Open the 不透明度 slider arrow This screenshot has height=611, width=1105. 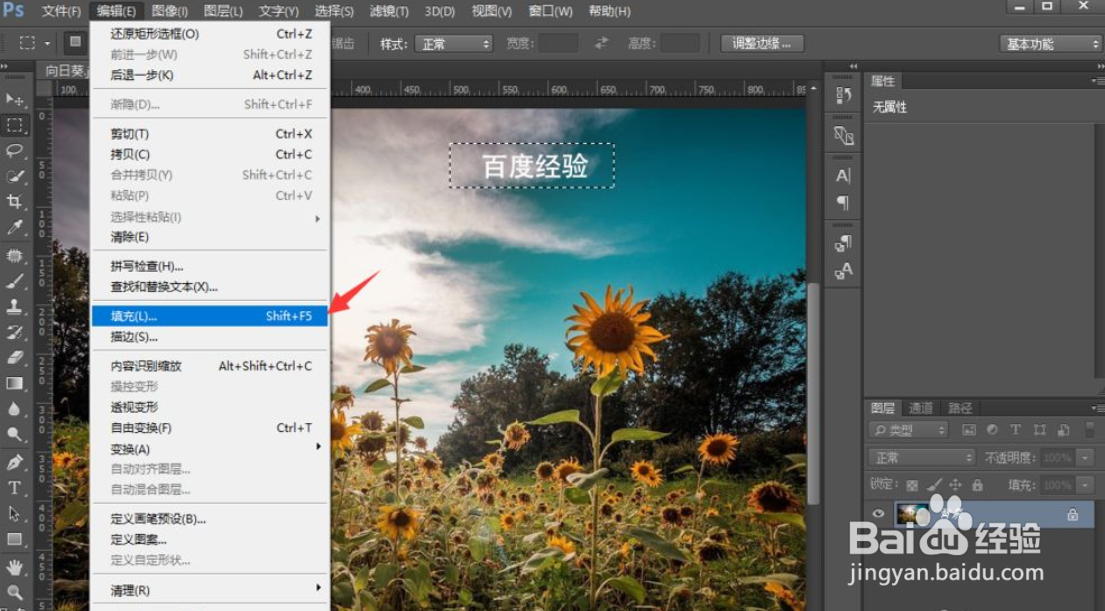point(1085,458)
